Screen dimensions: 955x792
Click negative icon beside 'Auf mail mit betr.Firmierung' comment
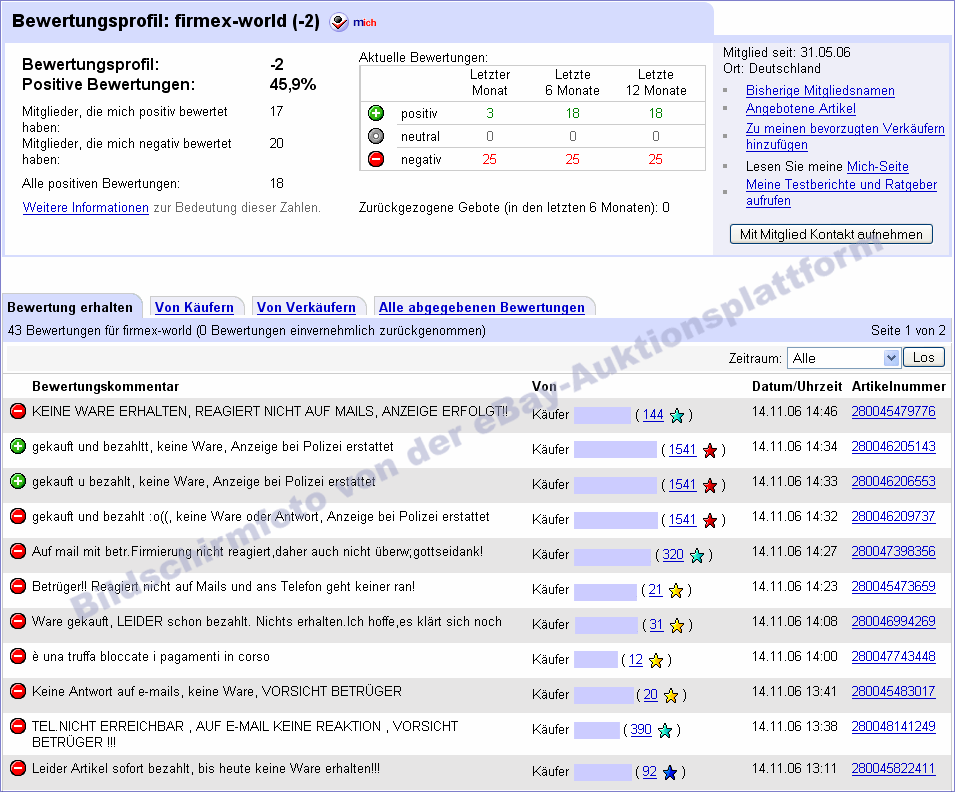coord(18,551)
